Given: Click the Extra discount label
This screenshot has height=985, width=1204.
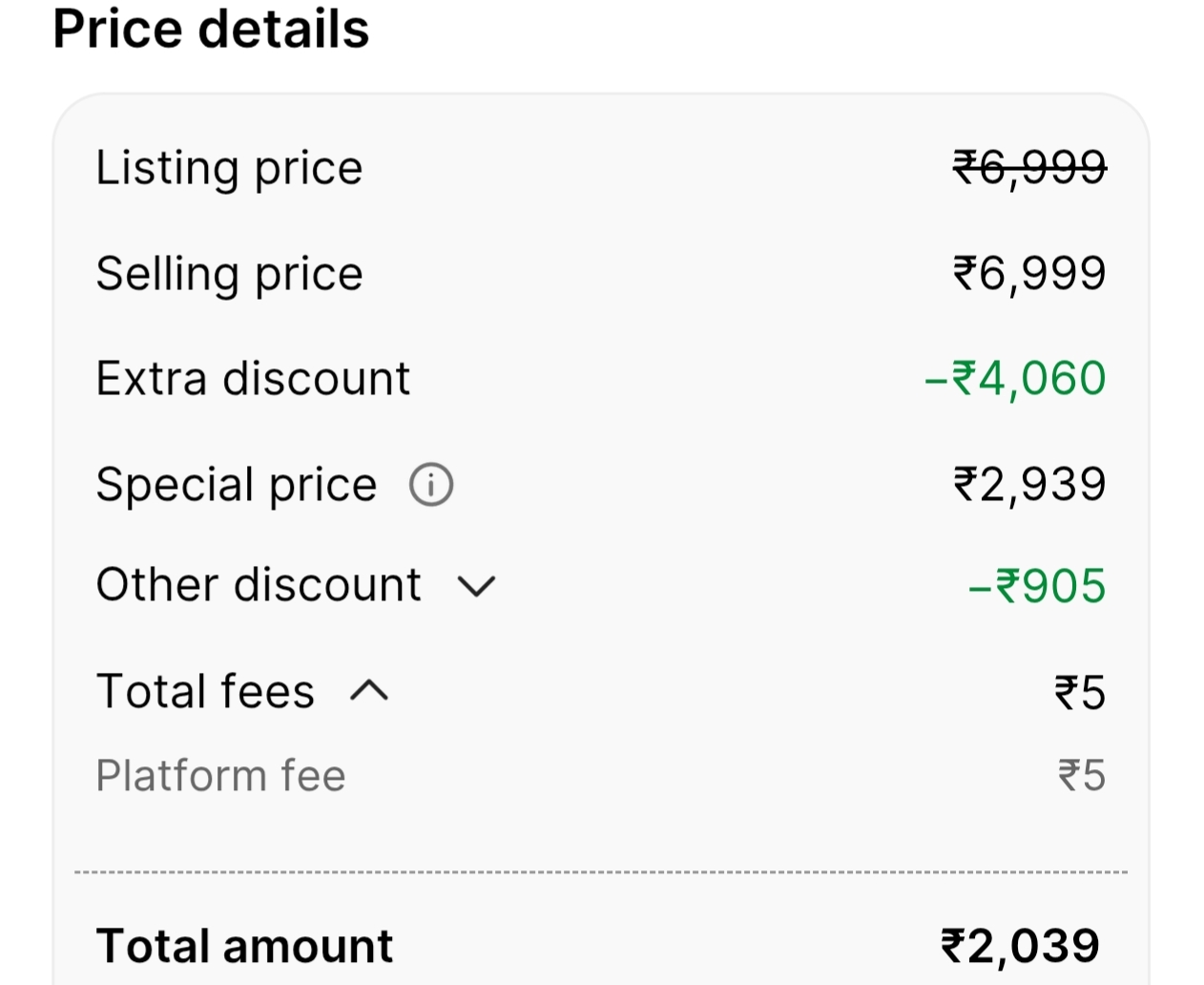Looking at the screenshot, I should (253, 379).
